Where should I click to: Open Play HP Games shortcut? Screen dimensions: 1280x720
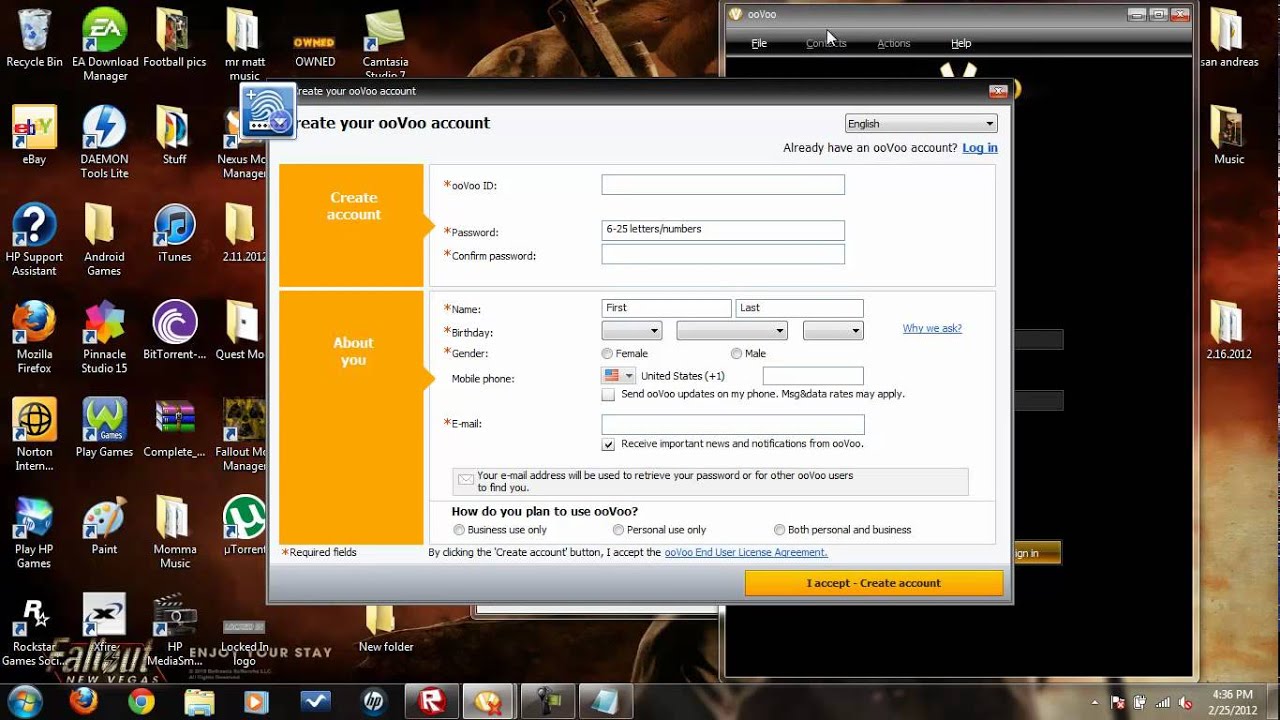tap(34, 532)
